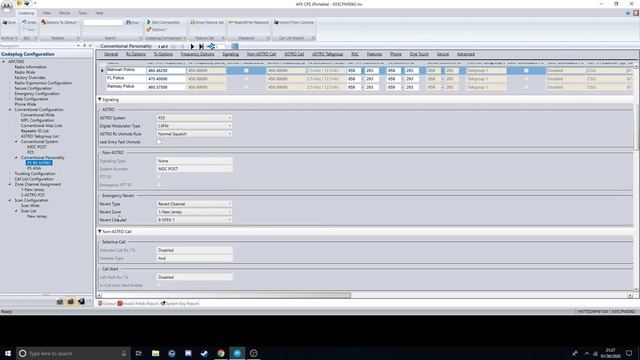Open ASTRO System dropdown
640x360 pixels.
tap(194, 118)
